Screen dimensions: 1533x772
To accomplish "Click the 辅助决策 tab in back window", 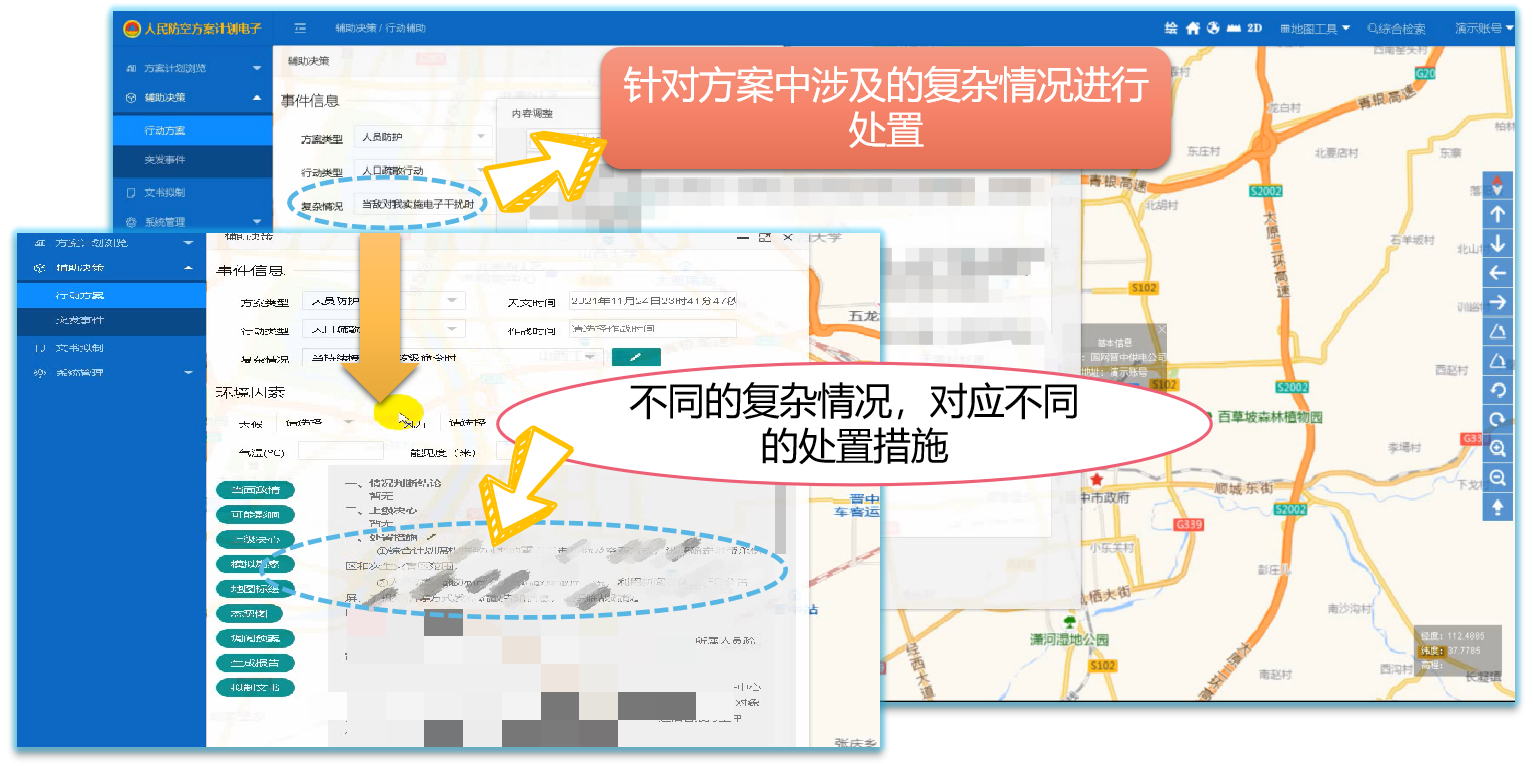I will click(x=308, y=61).
